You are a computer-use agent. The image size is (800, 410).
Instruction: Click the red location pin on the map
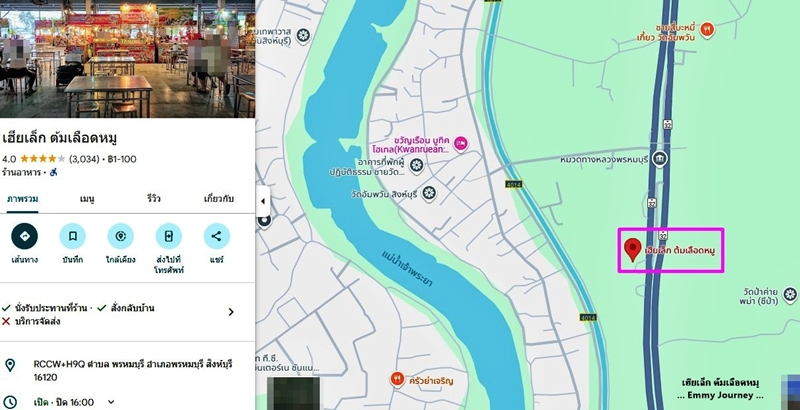tap(633, 249)
